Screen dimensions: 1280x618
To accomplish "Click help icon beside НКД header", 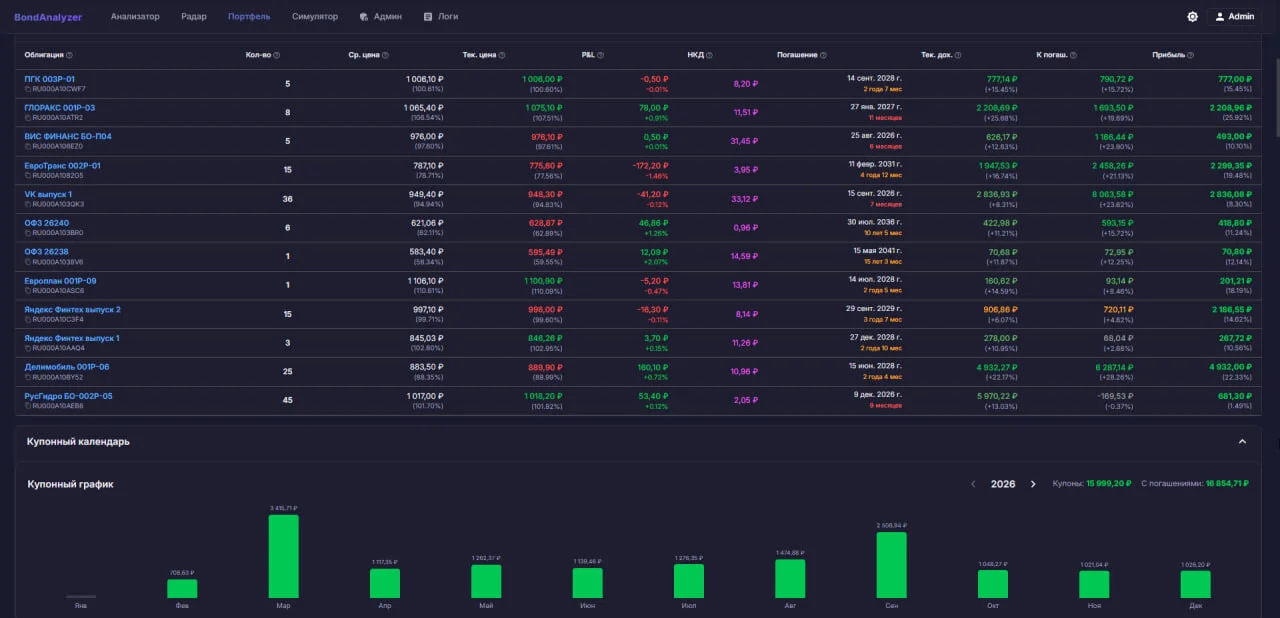I will point(711,55).
